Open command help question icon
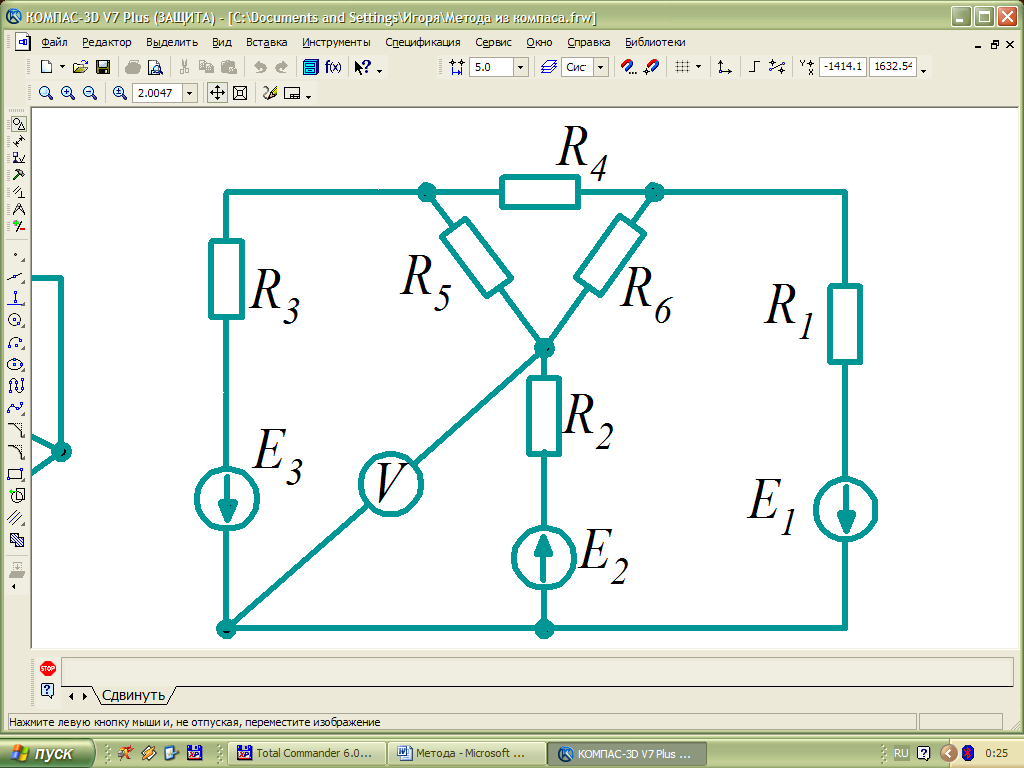This screenshot has width=1024, height=768. point(48,690)
